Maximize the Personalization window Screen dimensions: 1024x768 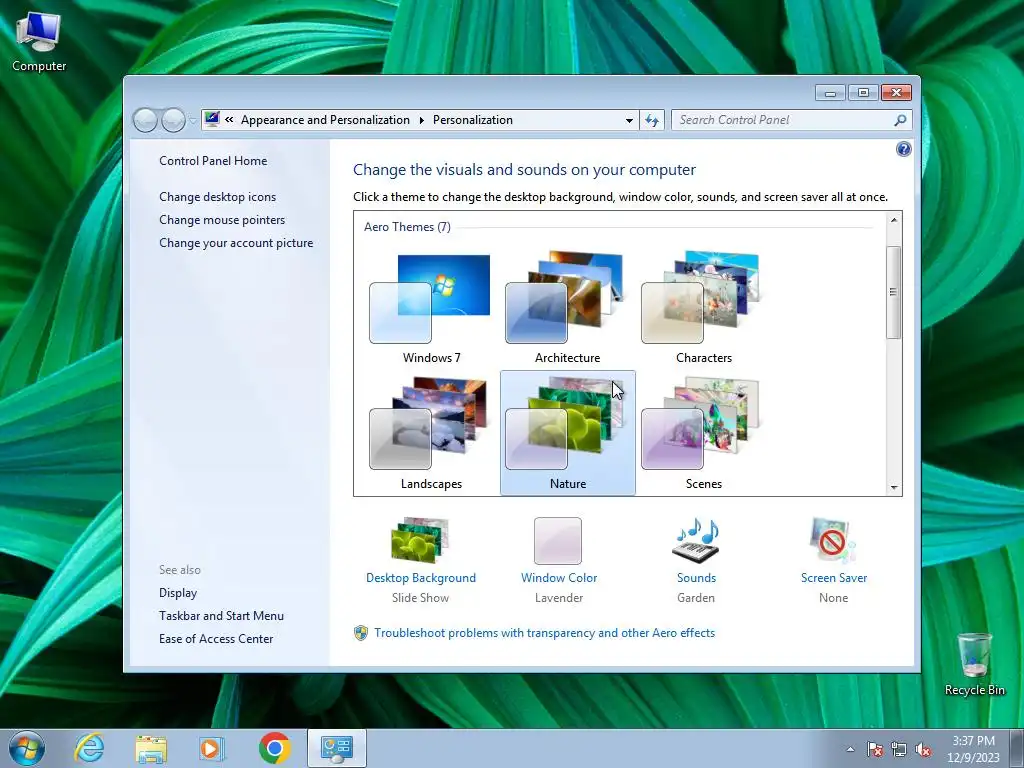pyautogui.click(x=863, y=93)
